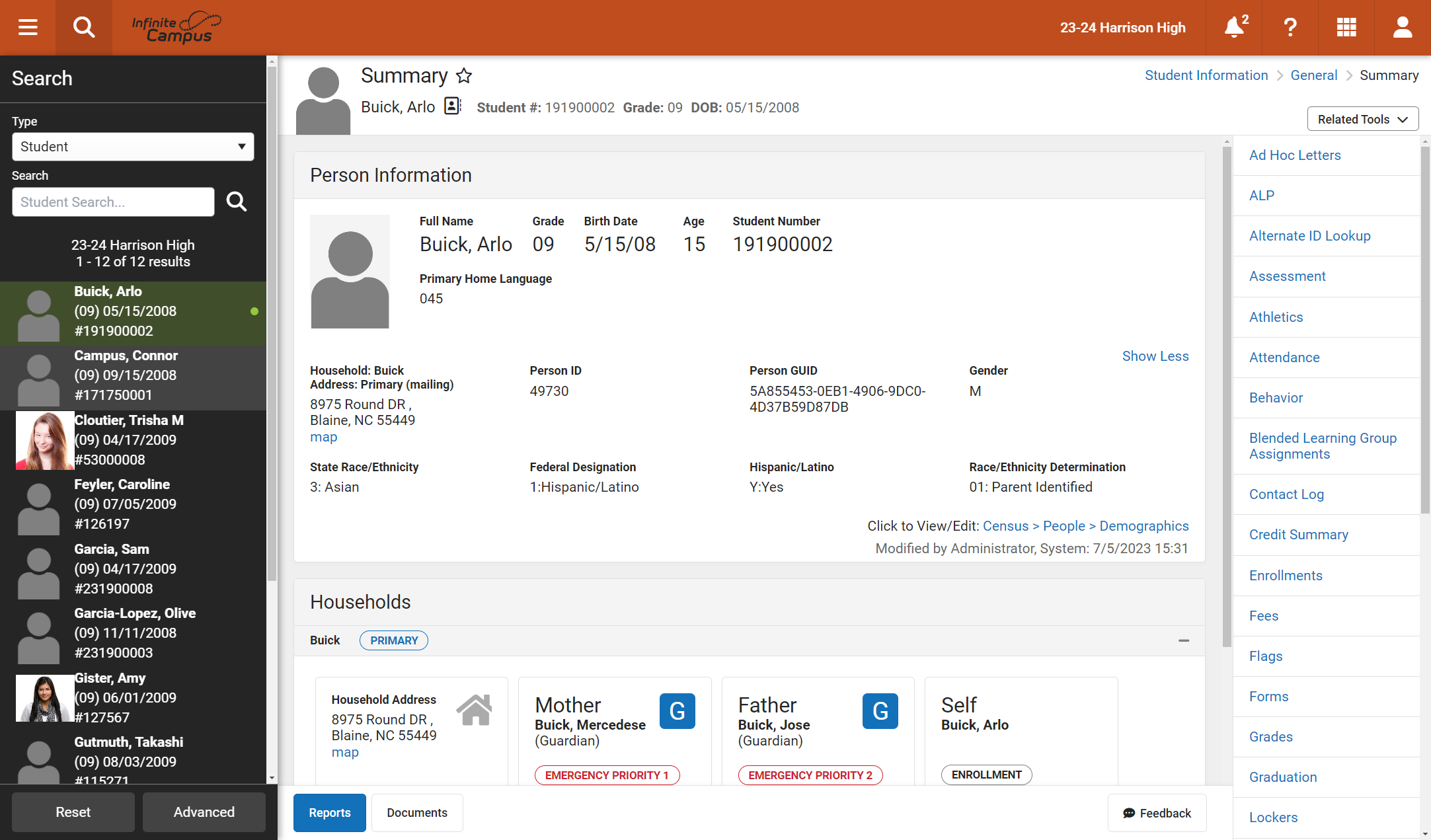Collapse the Buick household section
1431x840 pixels.
click(x=1184, y=640)
